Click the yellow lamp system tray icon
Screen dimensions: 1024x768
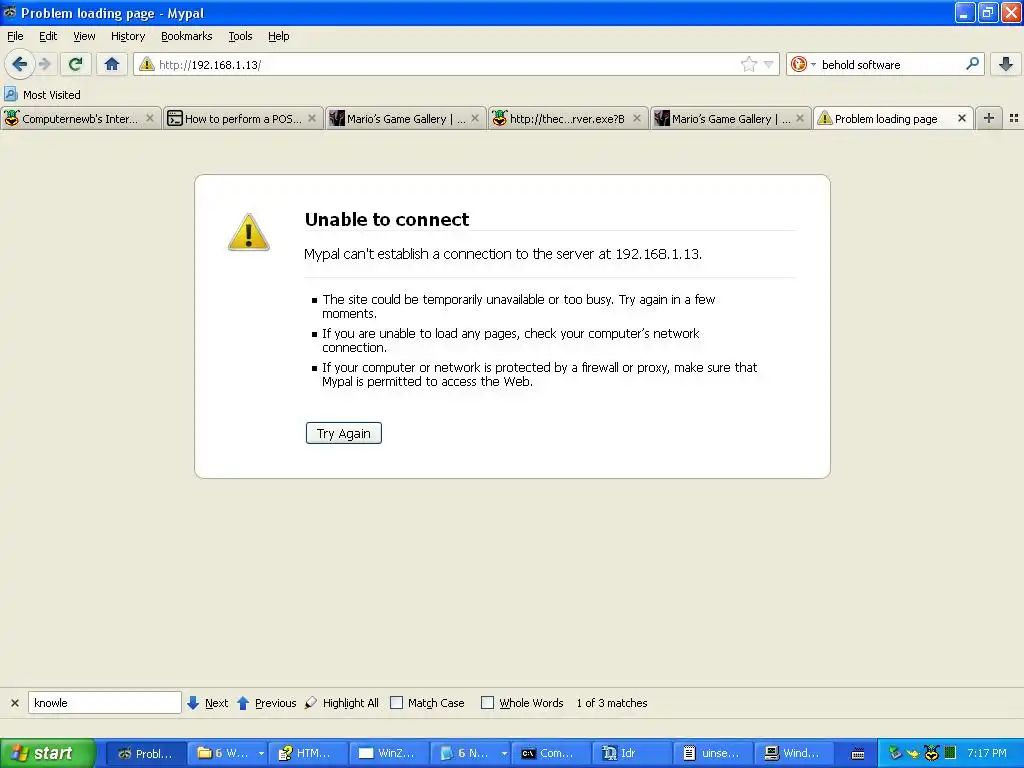pos(912,754)
